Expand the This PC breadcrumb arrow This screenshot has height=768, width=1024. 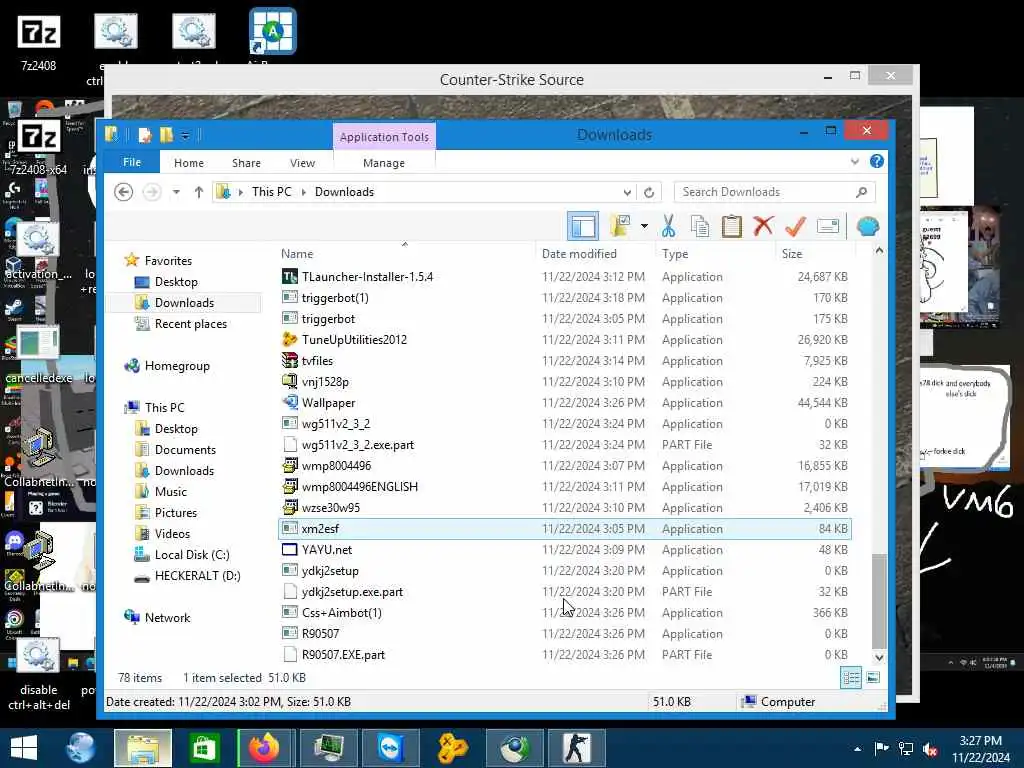point(303,192)
